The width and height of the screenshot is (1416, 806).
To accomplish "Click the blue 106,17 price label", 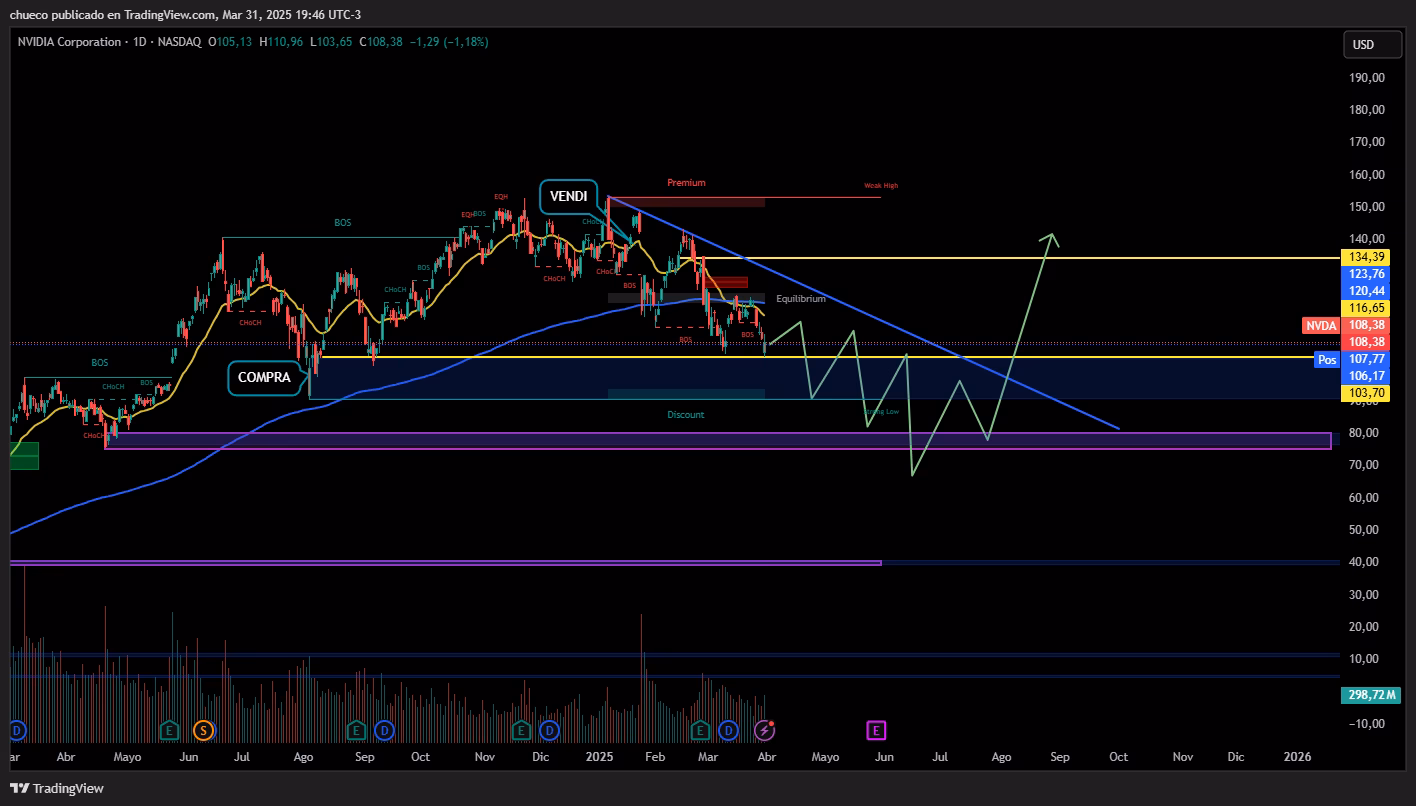I will [1366, 376].
